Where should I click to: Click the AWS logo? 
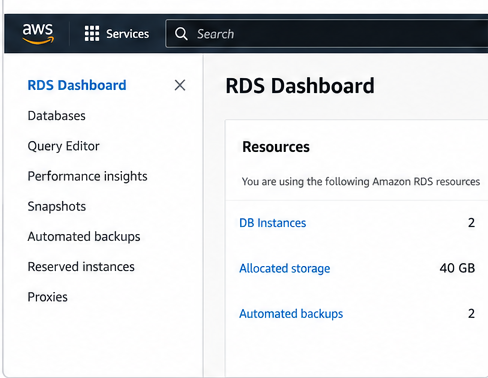coord(38,34)
